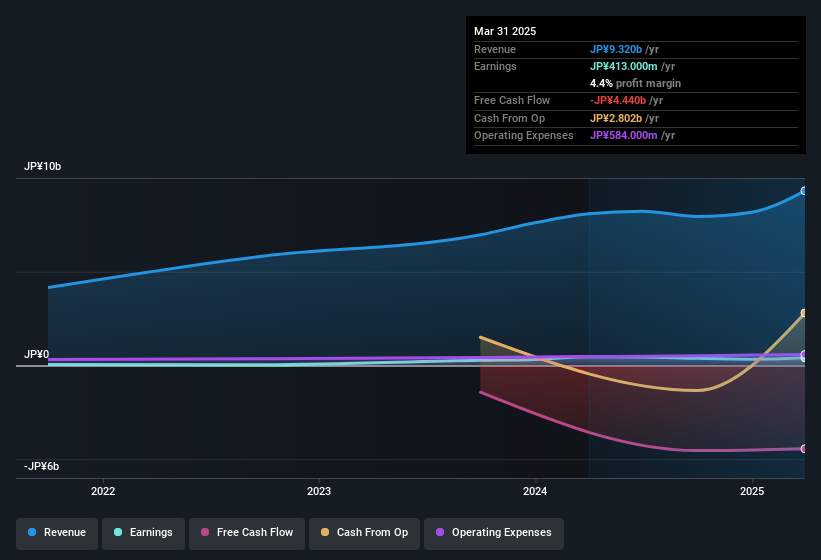Toggle the Operating Expenses legend series
821x560 pixels.
pos(494,533)
